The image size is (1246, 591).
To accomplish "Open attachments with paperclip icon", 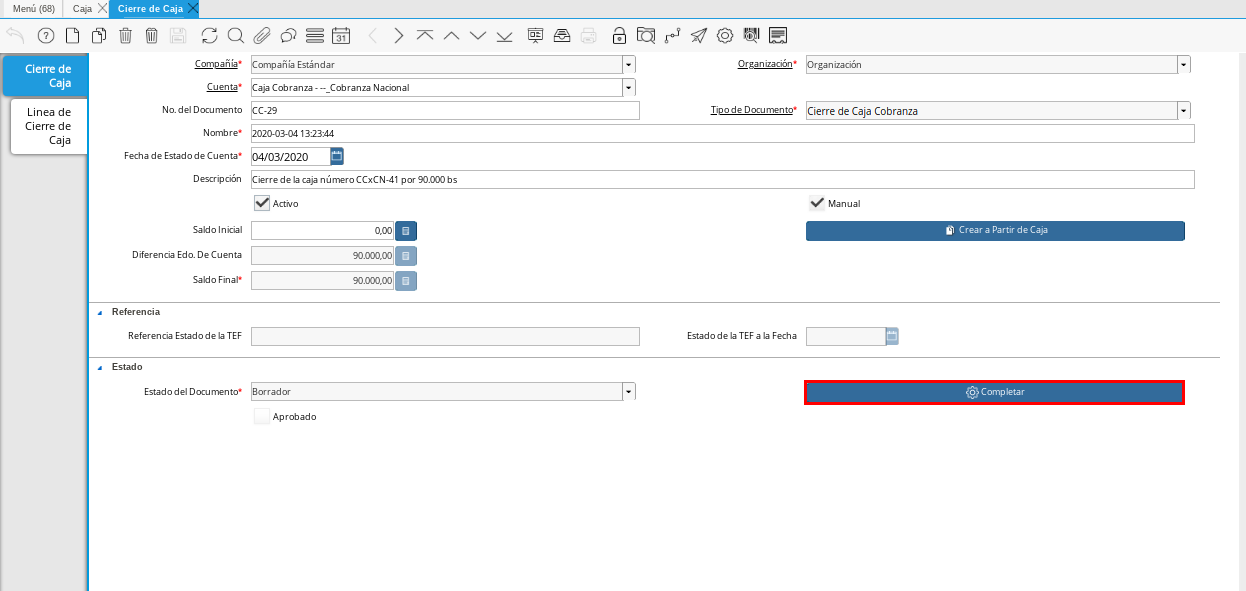I will click(x=262, y=36).
